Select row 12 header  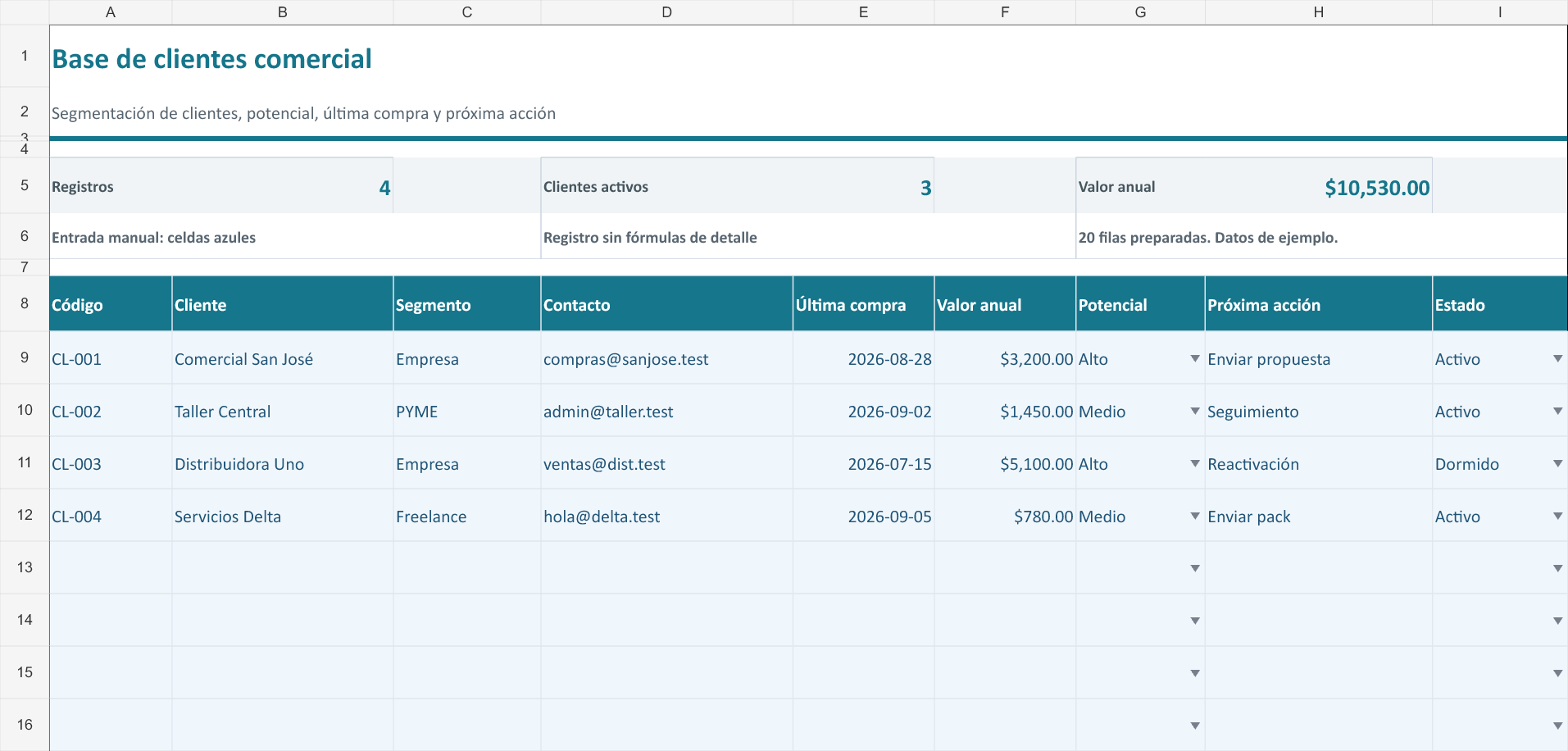coord(25,515)
